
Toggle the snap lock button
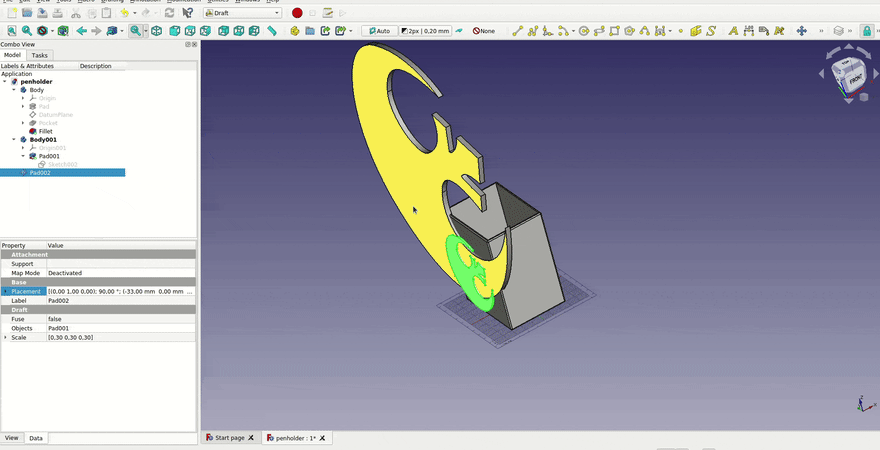[x=867, y=31]
